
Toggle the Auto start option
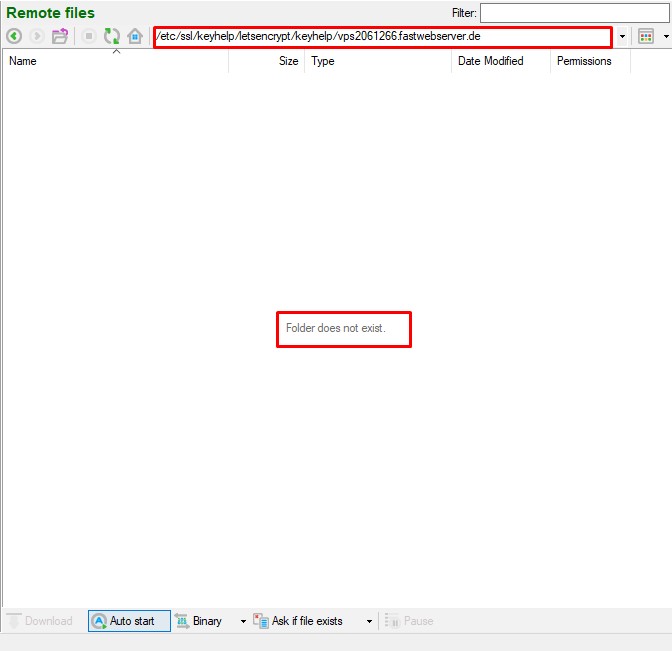123,621
